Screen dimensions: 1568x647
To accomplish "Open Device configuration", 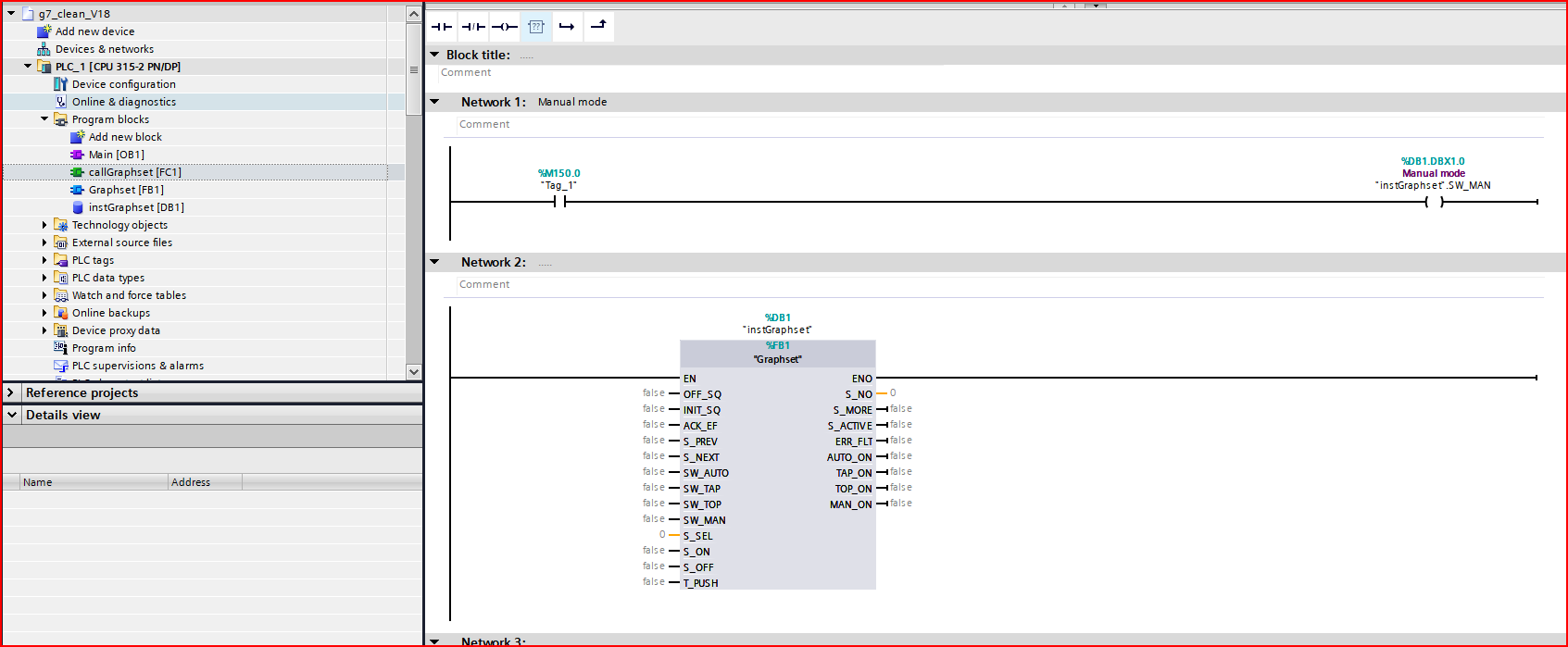I will coord(123,84).
